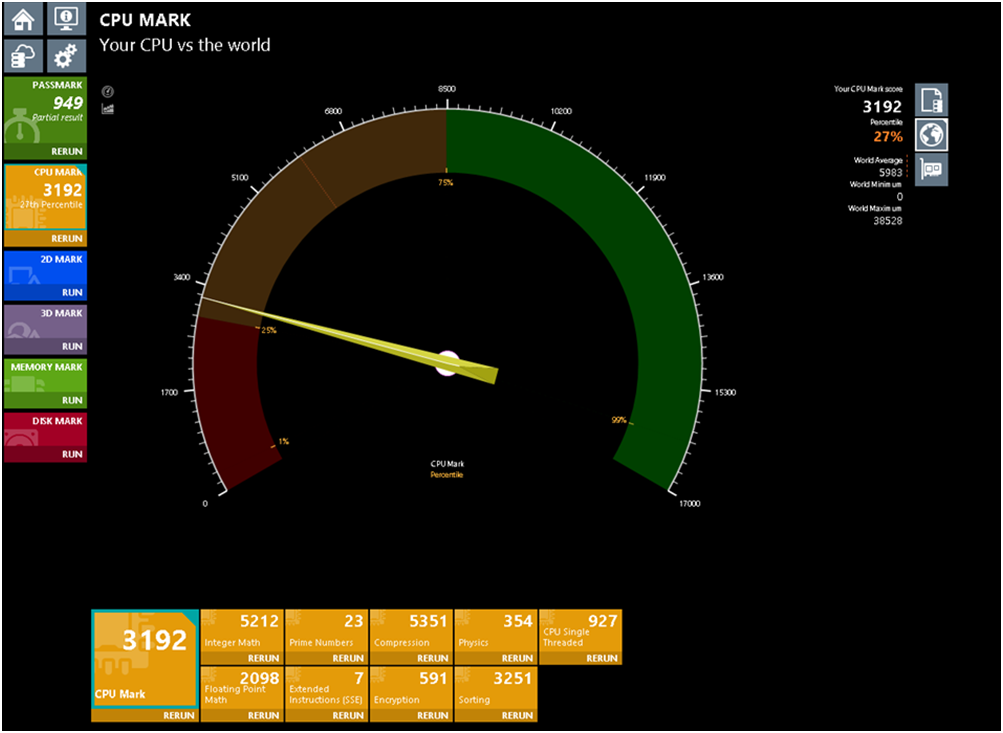Image resolution: width=1003 pixels, height=733 pixels.
Task: Go to the Home screen icon
Action: (24, 19)
